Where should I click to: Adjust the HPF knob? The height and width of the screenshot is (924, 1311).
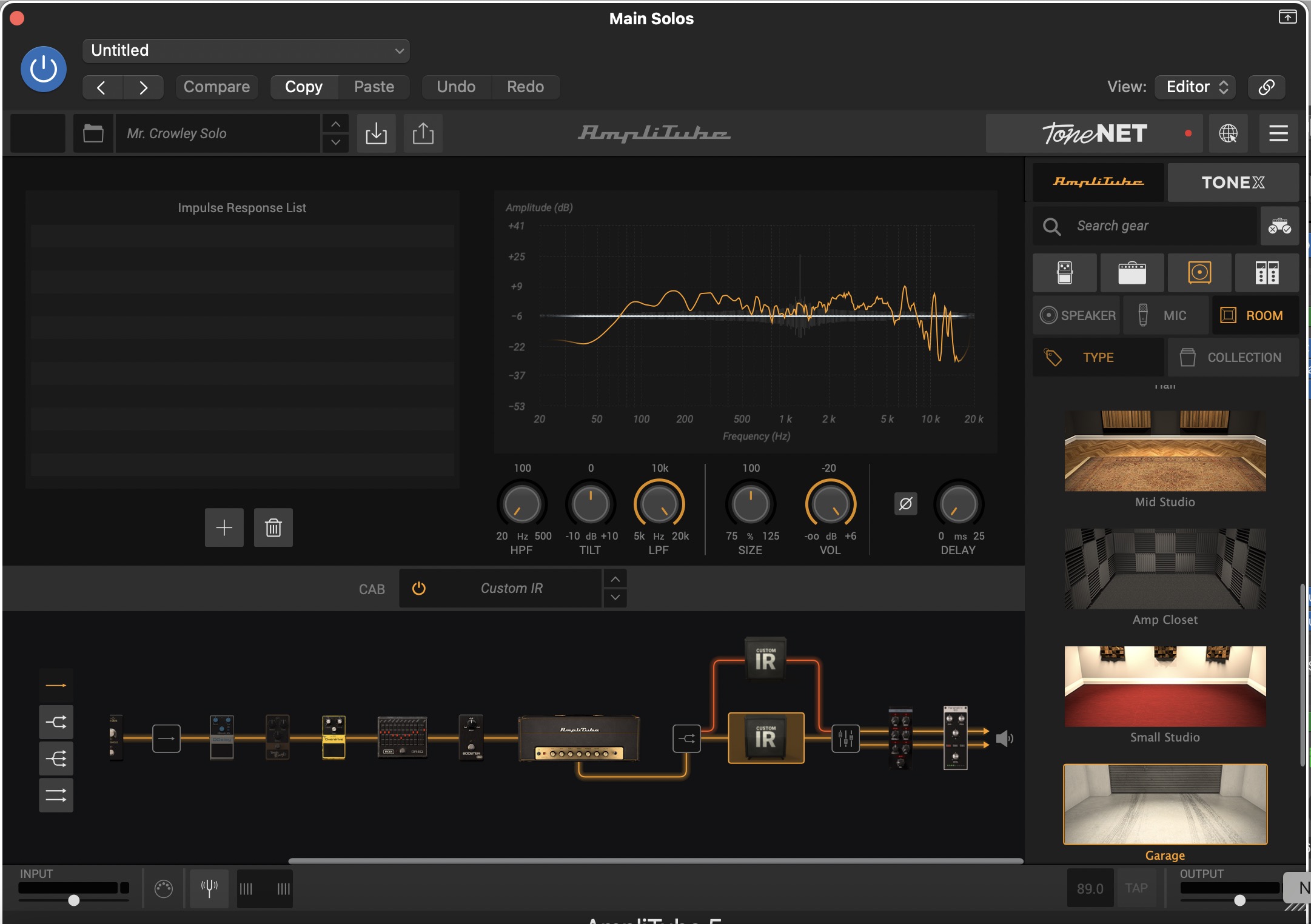point(521,504)
